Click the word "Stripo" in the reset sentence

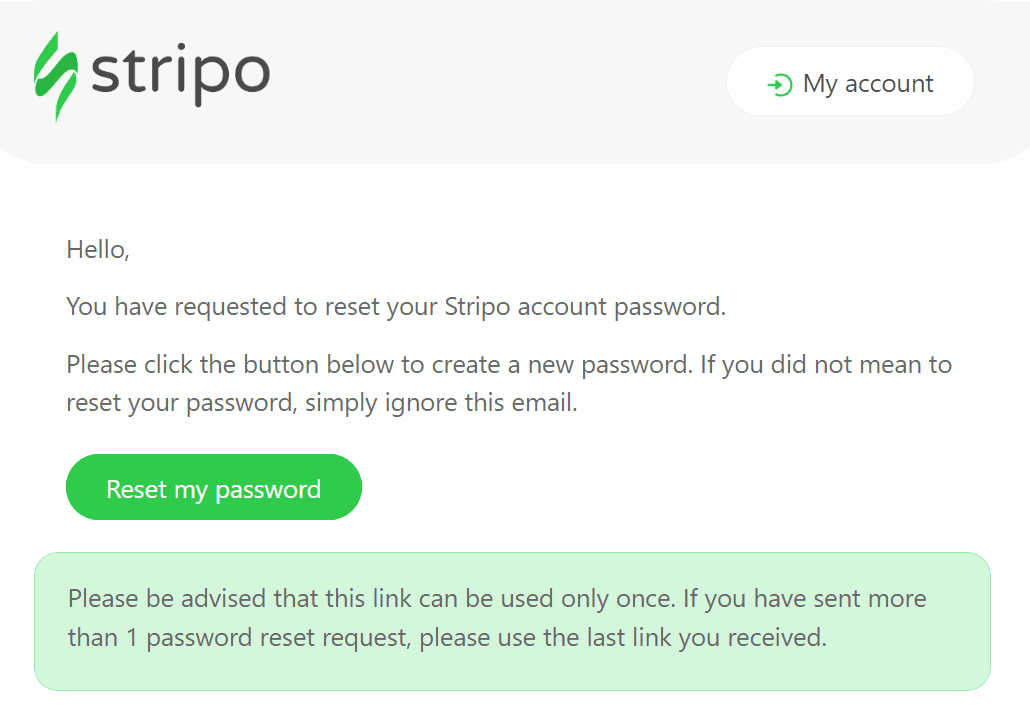[478, 307]
